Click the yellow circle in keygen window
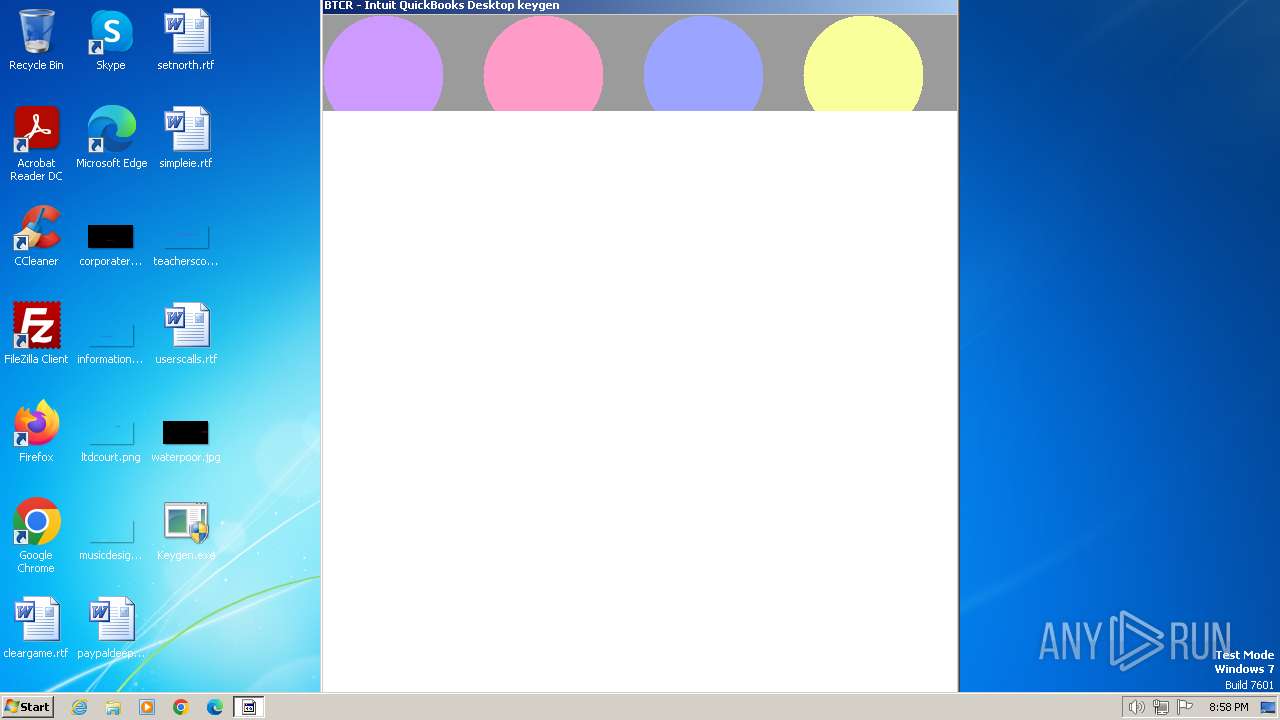The height and width of the screenshot is (720, 1280). tap(863, 63)
